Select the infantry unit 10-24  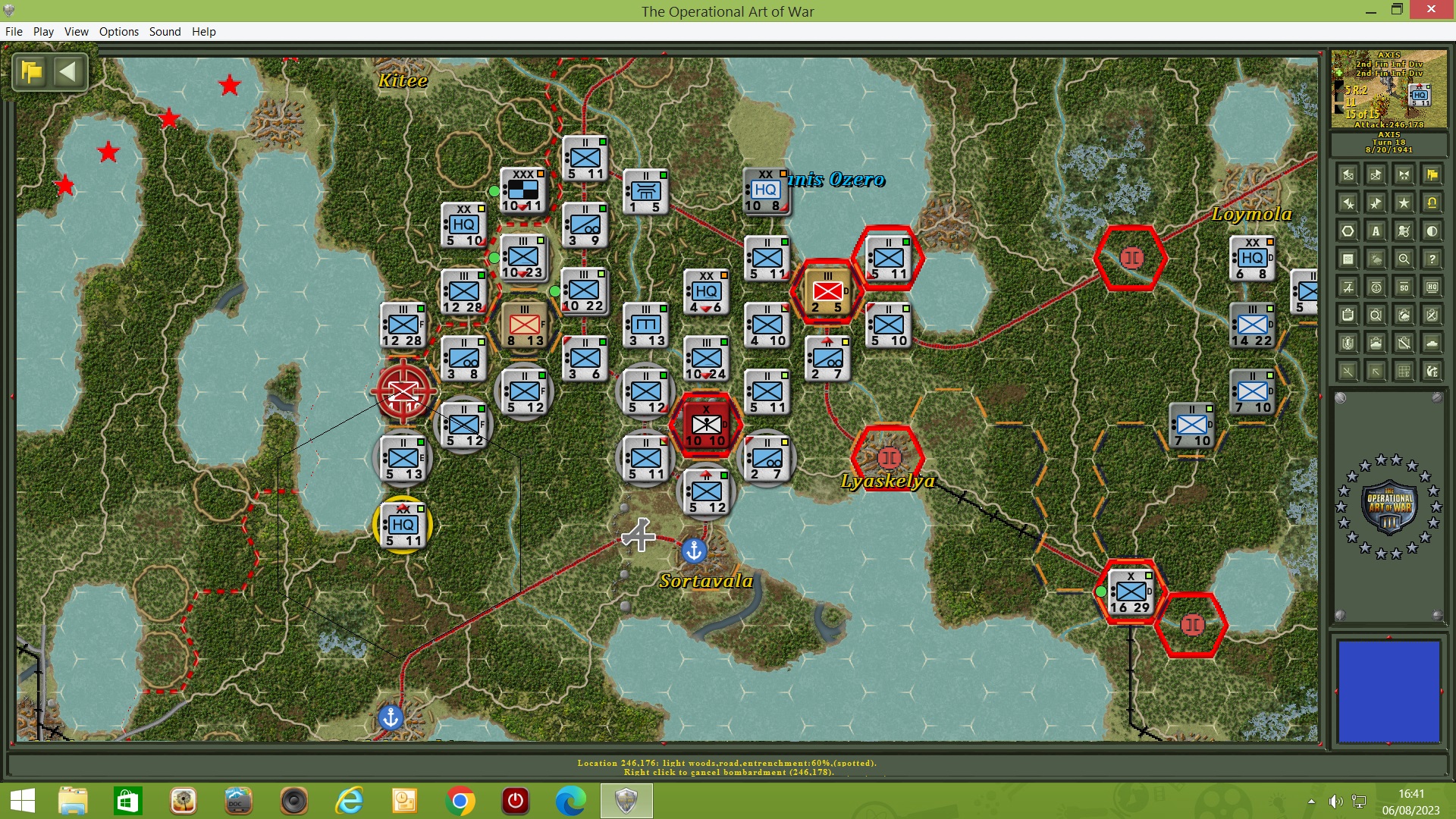click(x=706, y=358)
